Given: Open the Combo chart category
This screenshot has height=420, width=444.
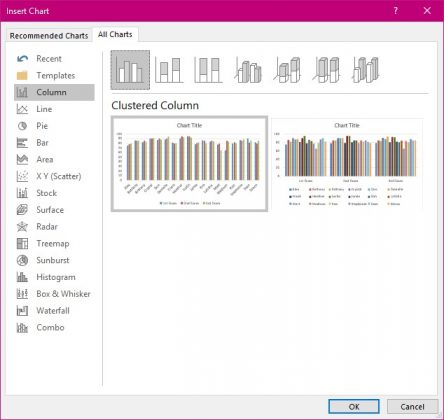Looking at the screenshot, I should coord(54,327).
